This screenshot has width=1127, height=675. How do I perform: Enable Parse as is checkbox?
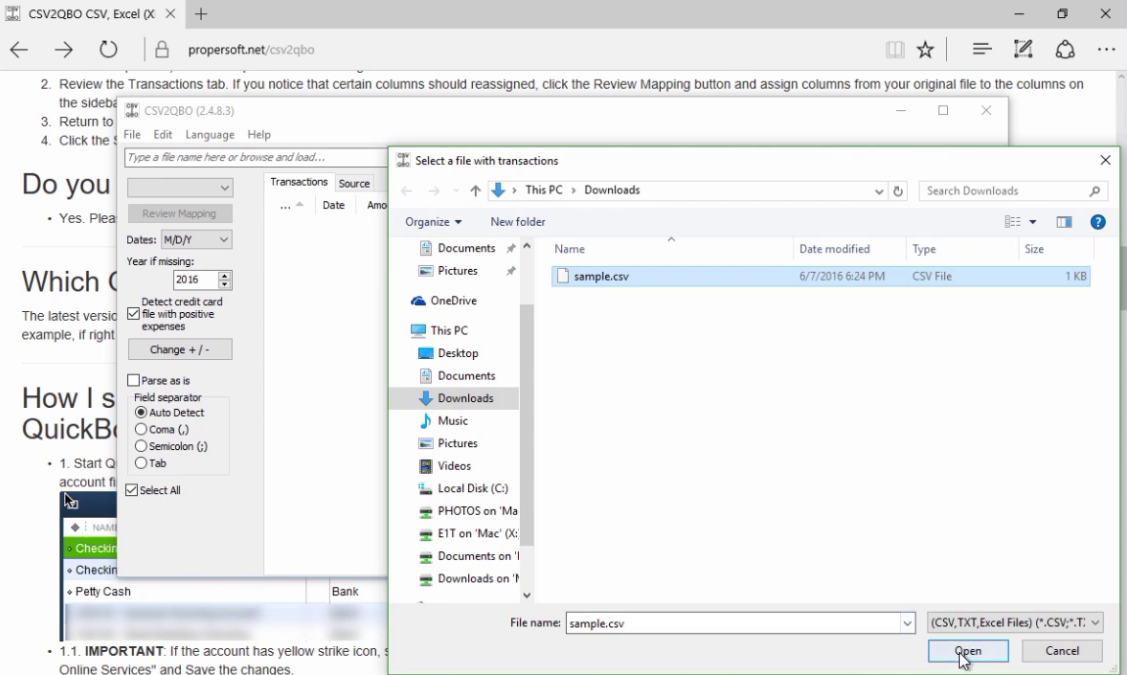tap(133, 380)
